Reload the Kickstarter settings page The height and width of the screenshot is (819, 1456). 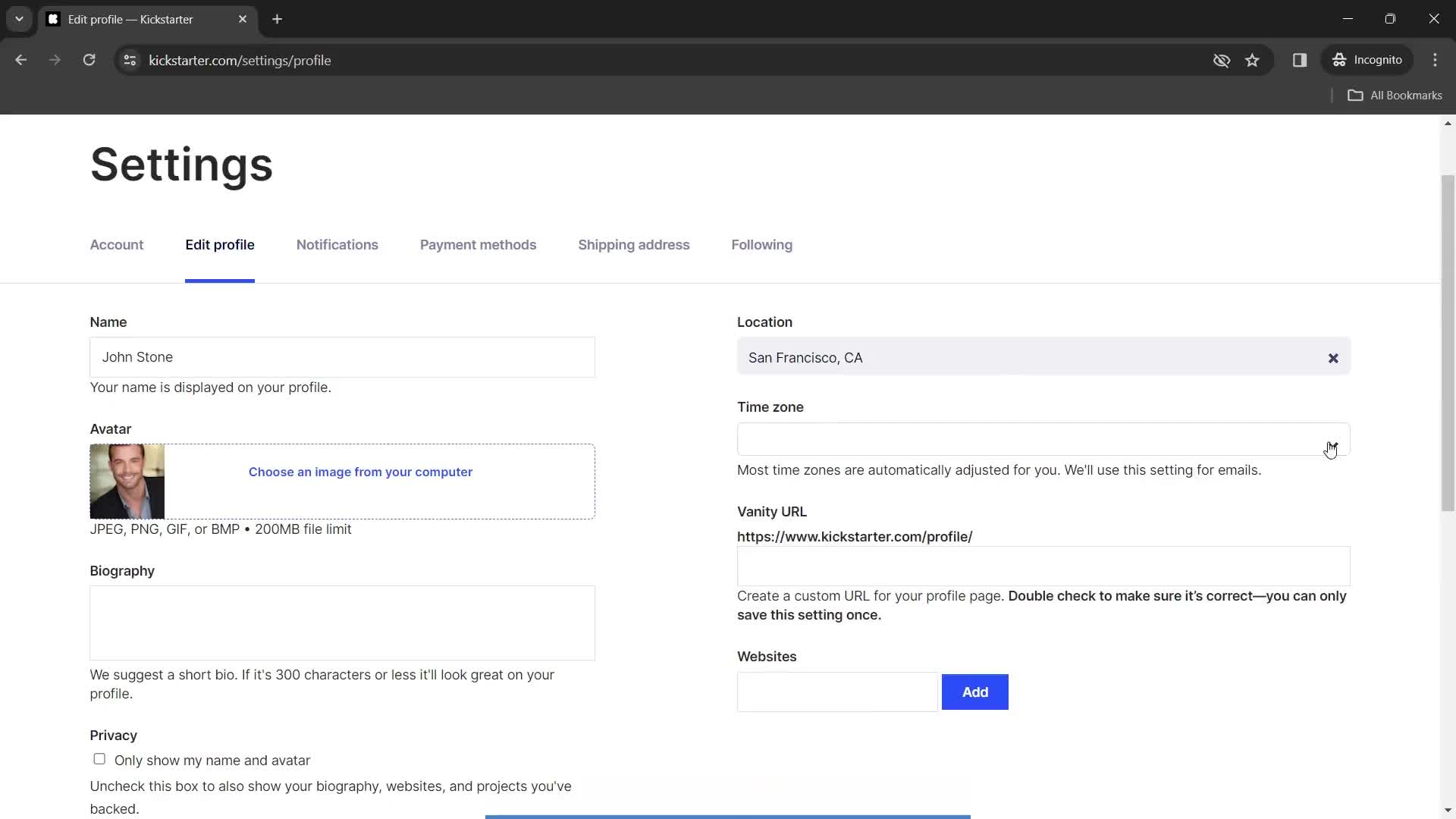[89, 60]
